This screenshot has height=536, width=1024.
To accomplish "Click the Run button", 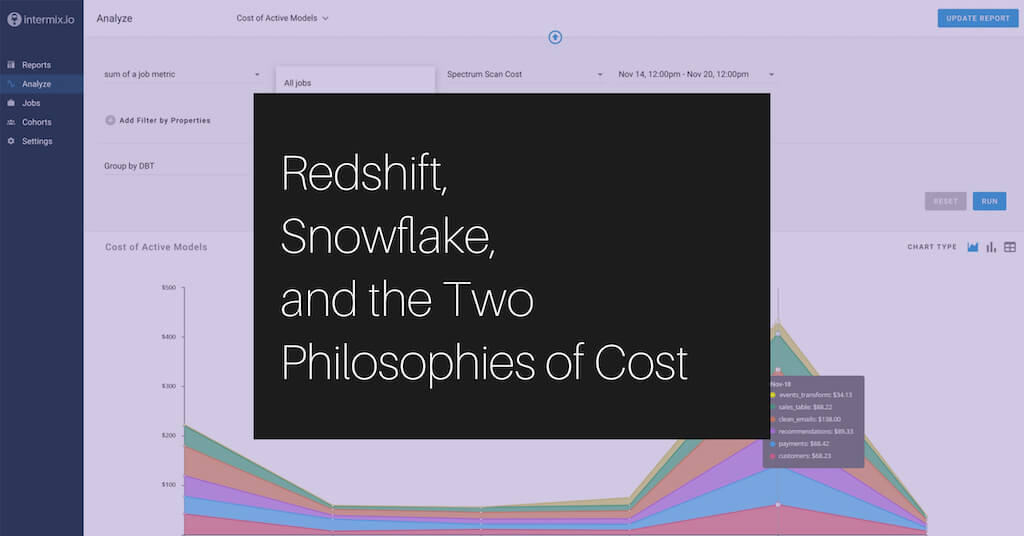I will [x=989, y=201].
